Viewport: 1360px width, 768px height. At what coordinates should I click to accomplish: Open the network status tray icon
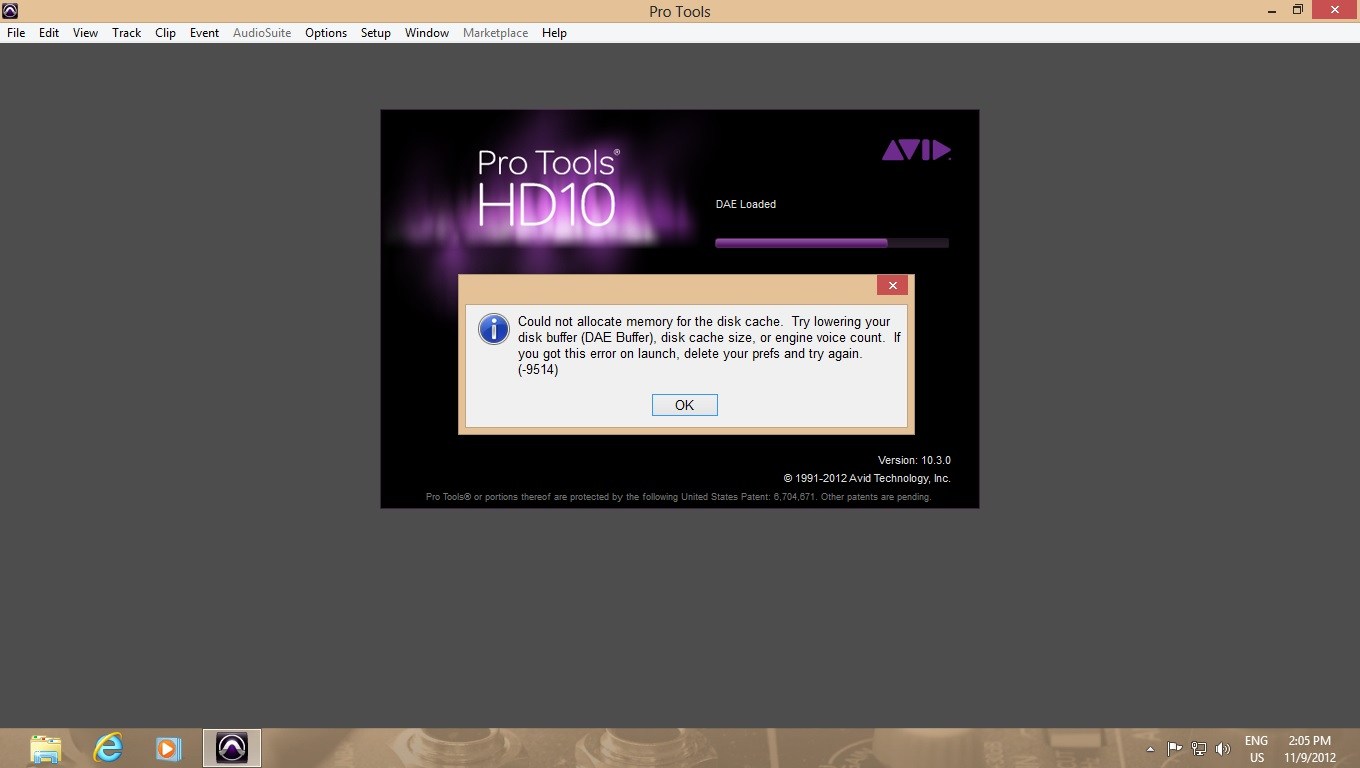point(1198,748)
